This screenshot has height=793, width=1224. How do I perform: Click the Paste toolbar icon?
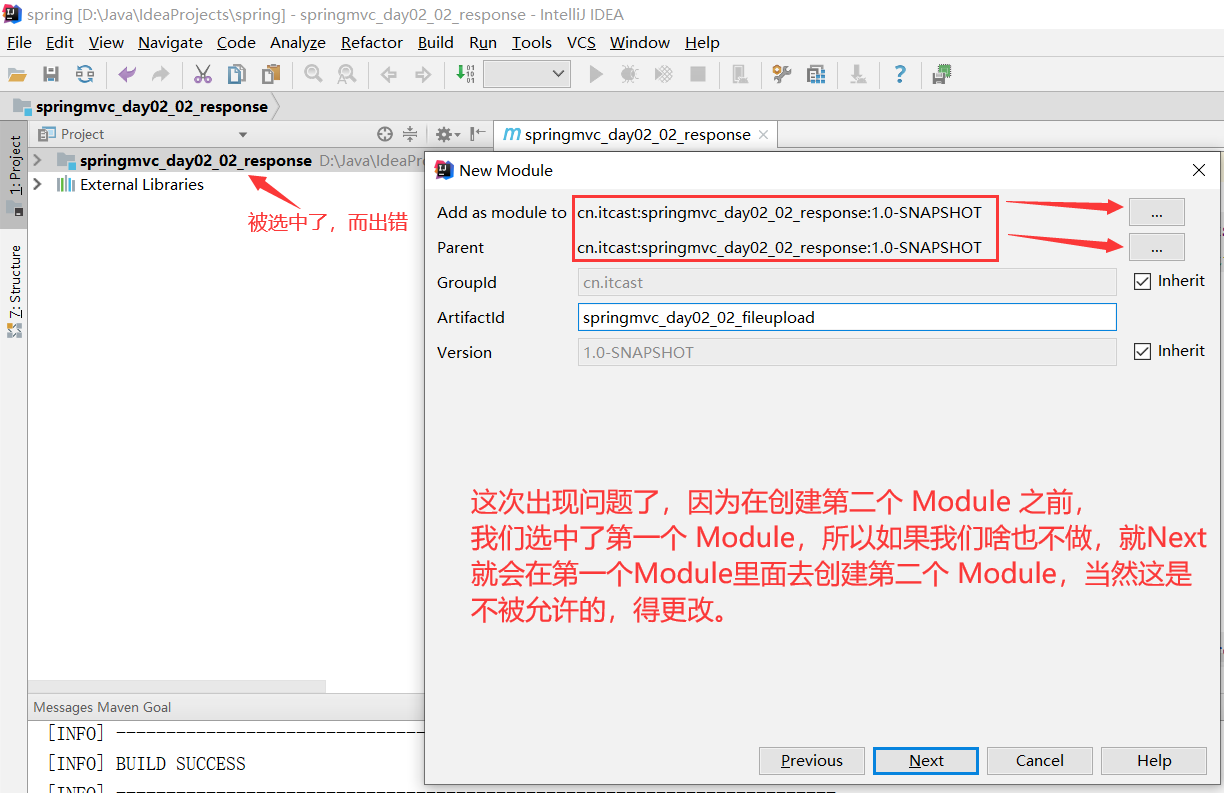pyautogui.click(x=271, y=74)
